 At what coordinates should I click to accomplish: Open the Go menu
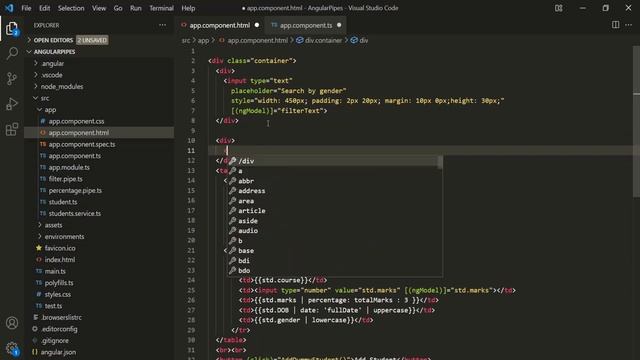pyautogui.click(x=118, y=8)
